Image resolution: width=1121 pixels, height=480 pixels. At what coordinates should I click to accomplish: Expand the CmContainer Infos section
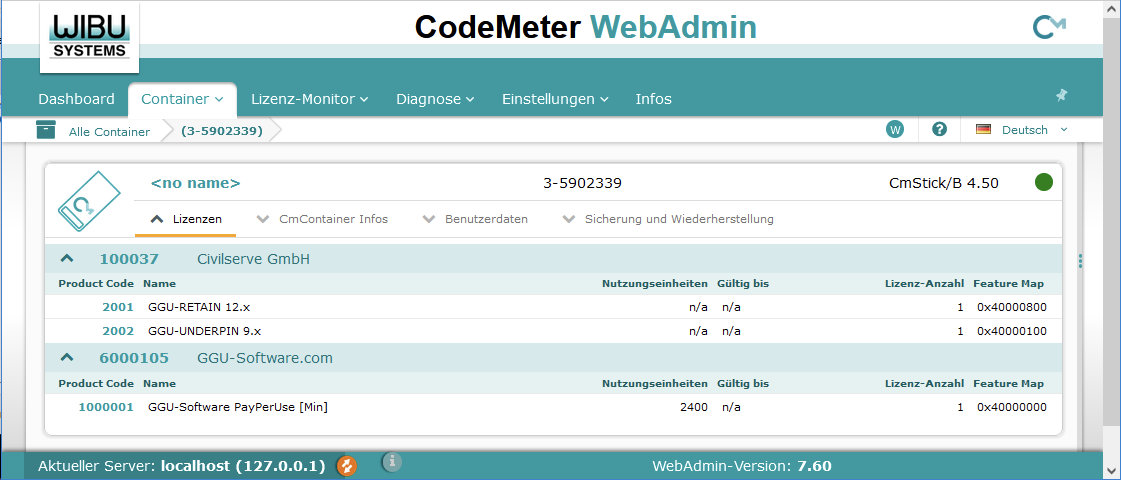pyautogui.click(x=322, y=219)
